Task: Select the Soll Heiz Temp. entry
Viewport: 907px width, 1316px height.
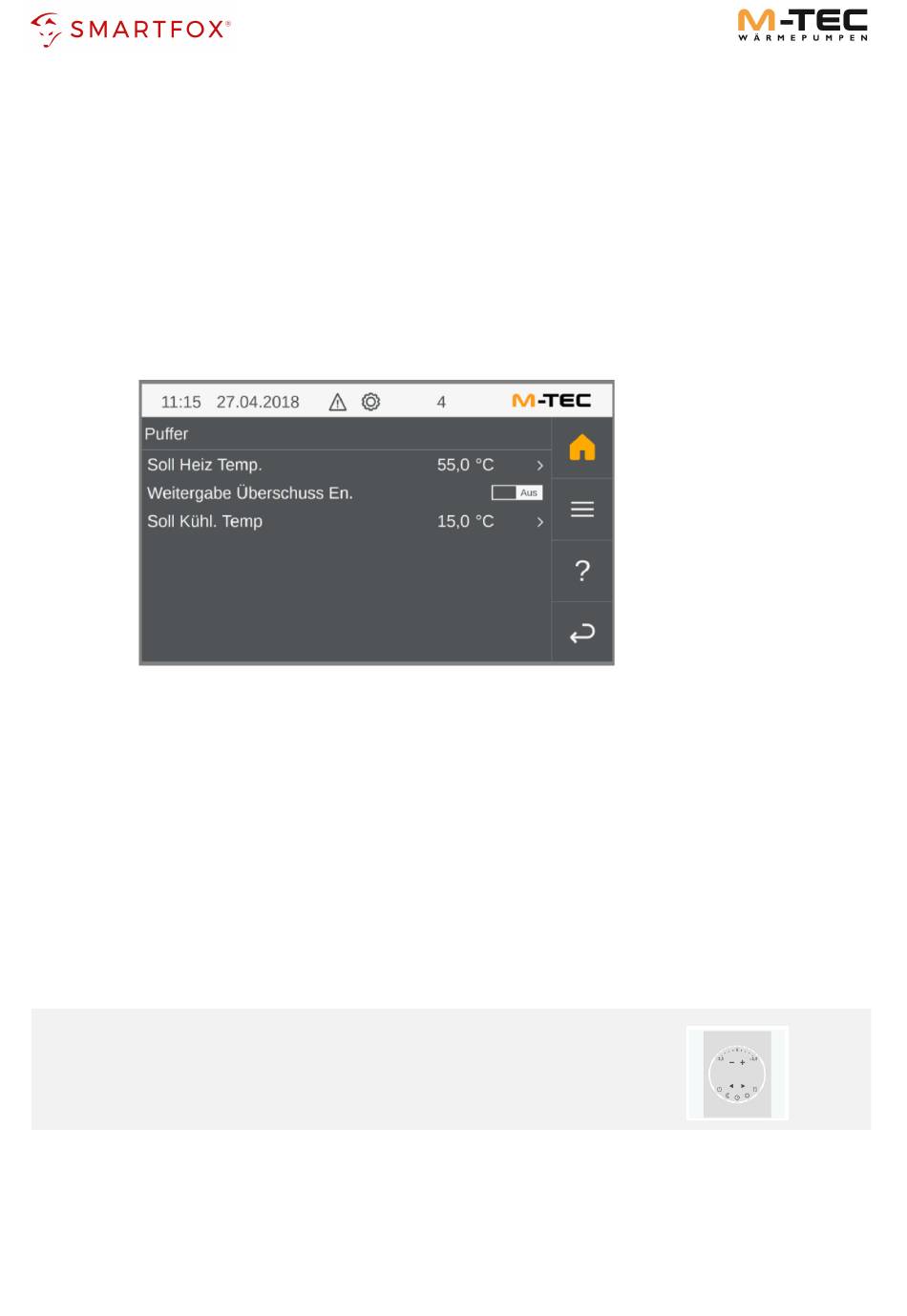Action: click(347, 465)
